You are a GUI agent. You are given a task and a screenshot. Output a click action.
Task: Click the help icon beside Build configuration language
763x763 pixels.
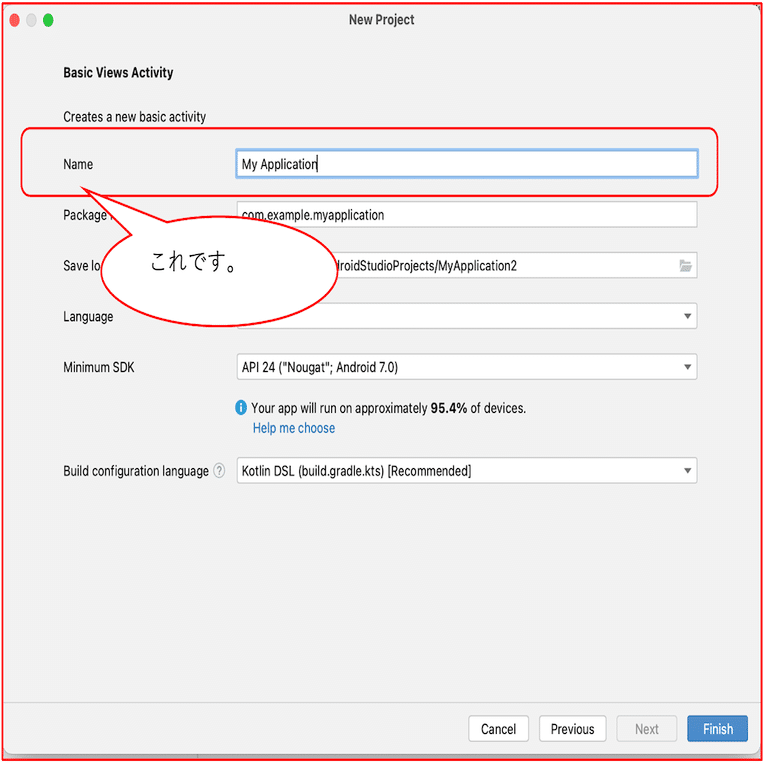[219, 471]
